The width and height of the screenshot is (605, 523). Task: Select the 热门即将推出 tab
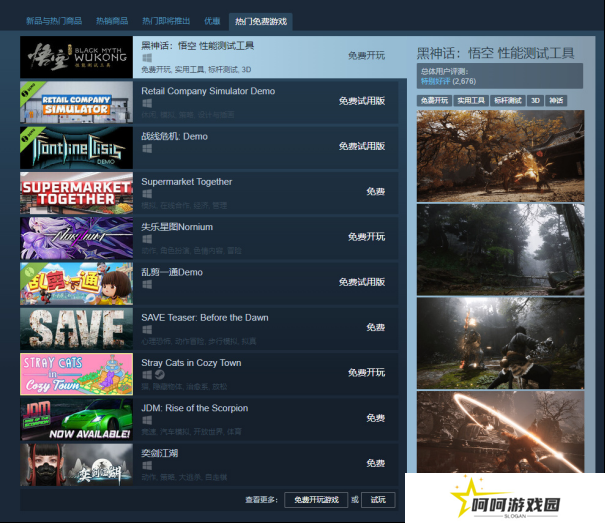click(x=166, y=21)
